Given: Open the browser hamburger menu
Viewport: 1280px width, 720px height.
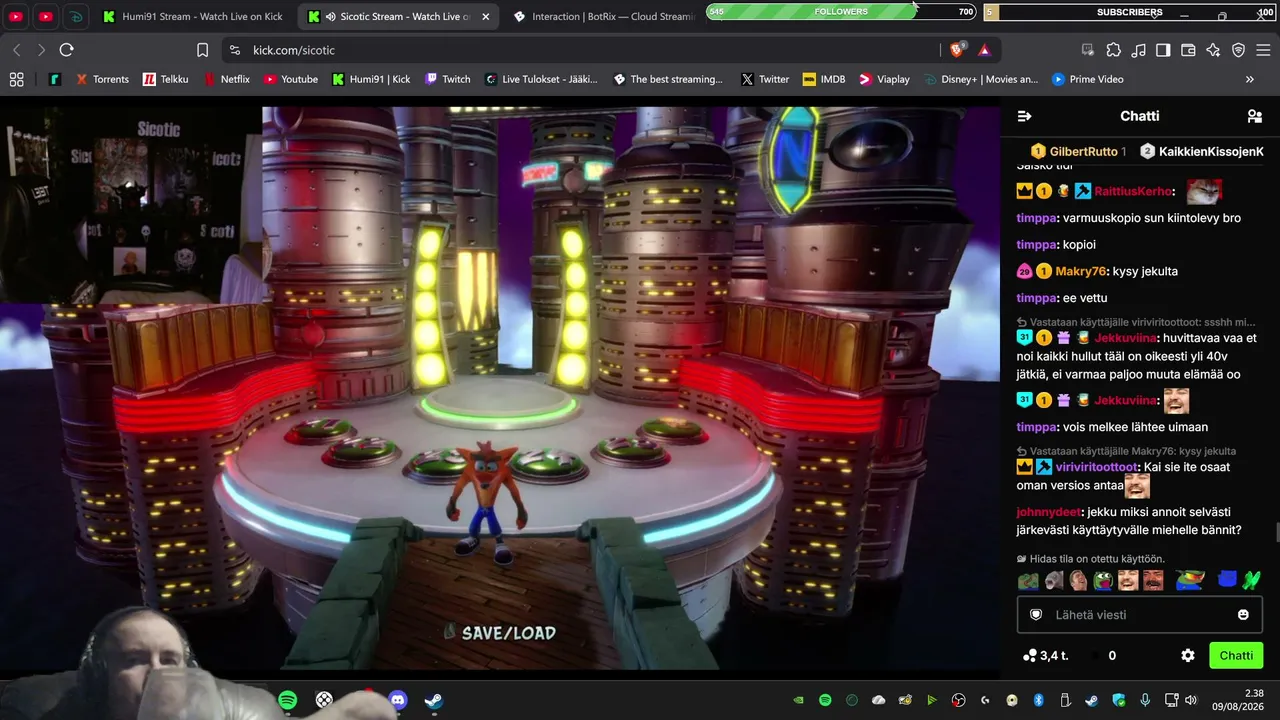Looking at the screenshot, I should click(1263, 50).
